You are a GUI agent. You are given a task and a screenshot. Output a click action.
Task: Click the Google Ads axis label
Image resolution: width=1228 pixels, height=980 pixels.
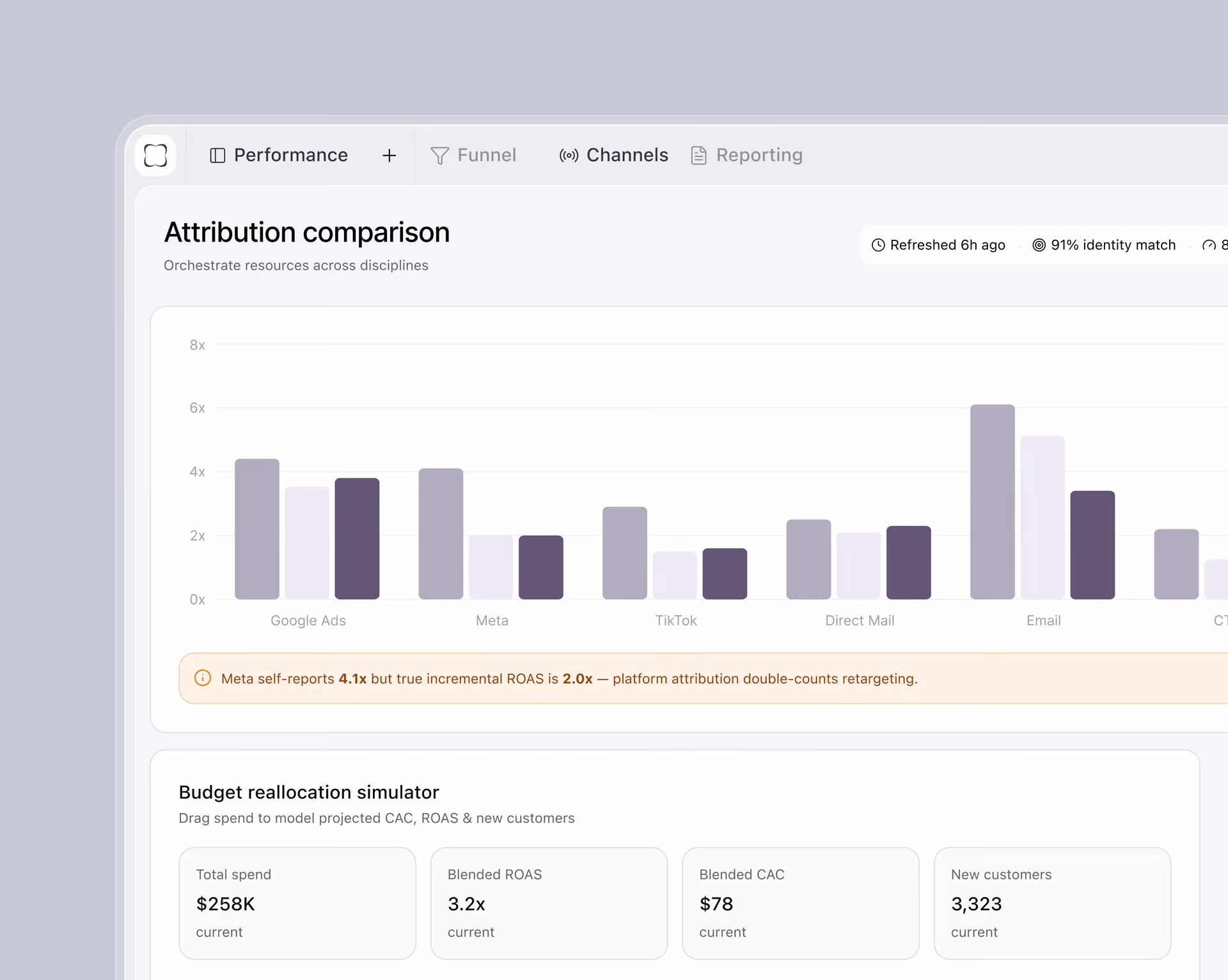[x=308, y=620]
